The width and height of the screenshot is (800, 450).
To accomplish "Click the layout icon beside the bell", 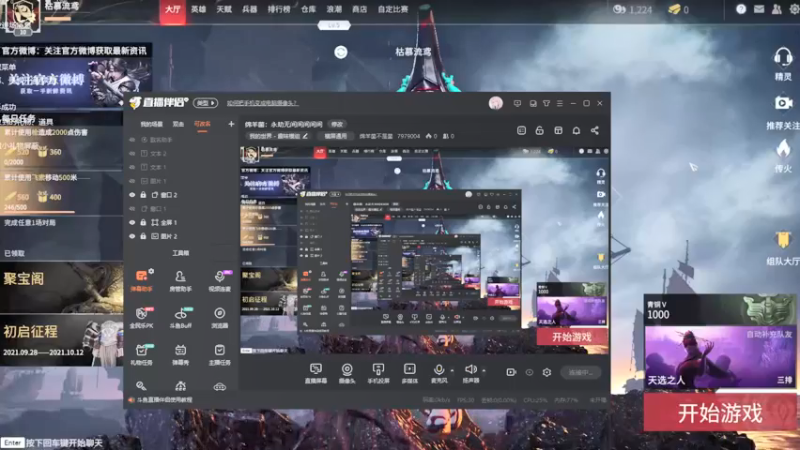I will [x=558, y=131].
